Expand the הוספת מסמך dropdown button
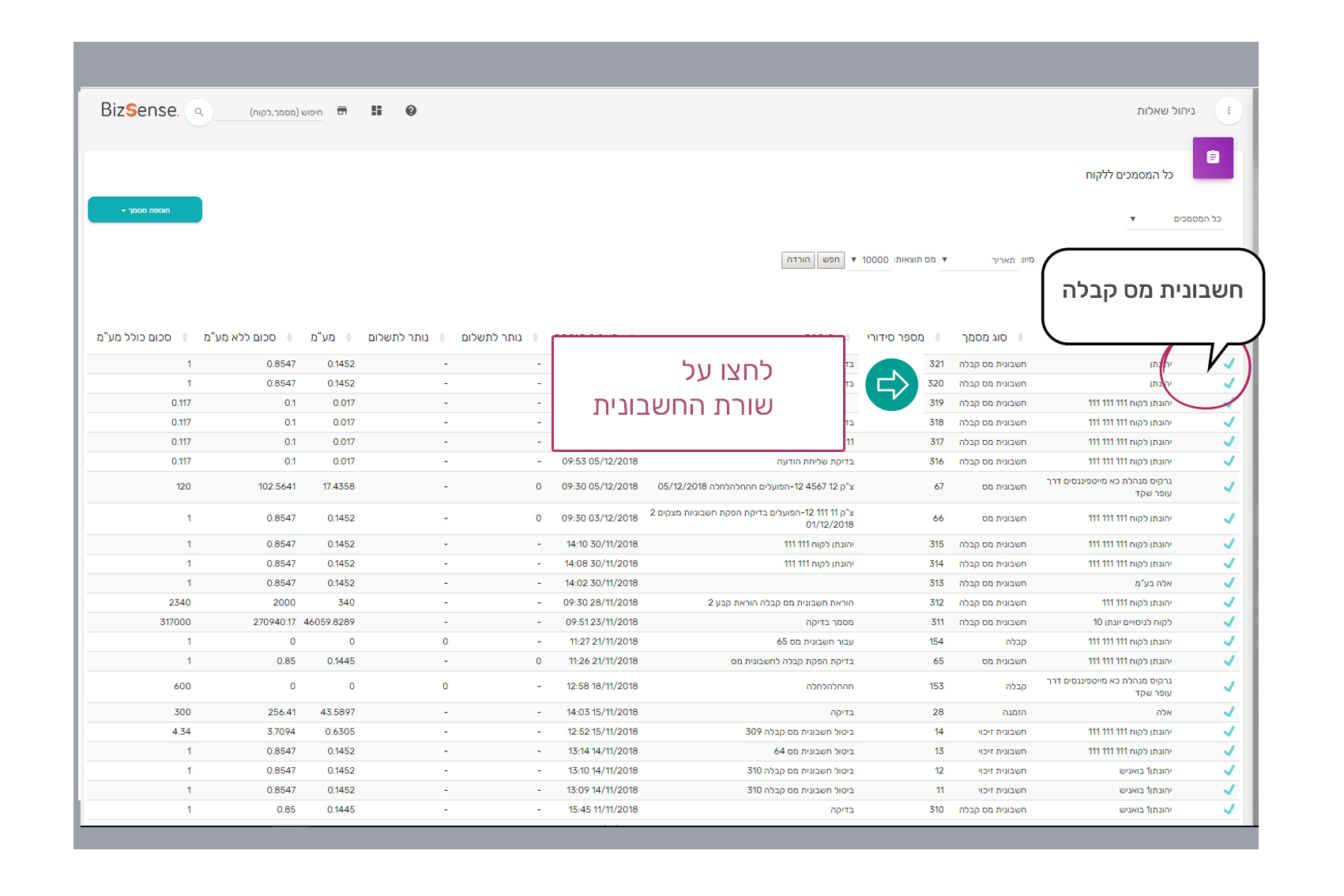This screenshot has width=1344, height=896. click(x=145, y=210)
